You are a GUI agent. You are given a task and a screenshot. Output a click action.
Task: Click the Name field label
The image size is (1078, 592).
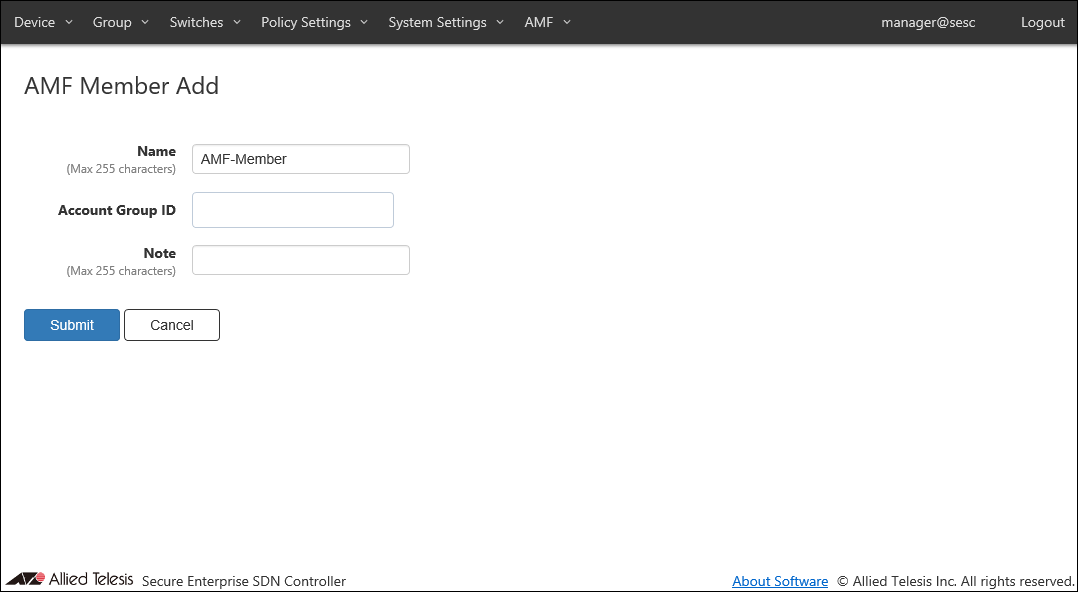click(156, 151)
